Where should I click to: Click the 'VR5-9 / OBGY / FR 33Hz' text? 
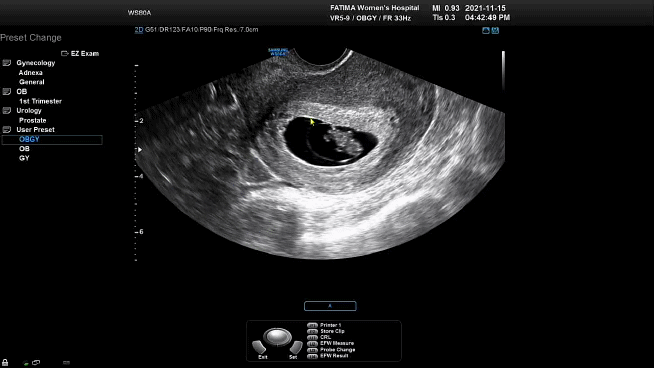(x=370, y=18)
